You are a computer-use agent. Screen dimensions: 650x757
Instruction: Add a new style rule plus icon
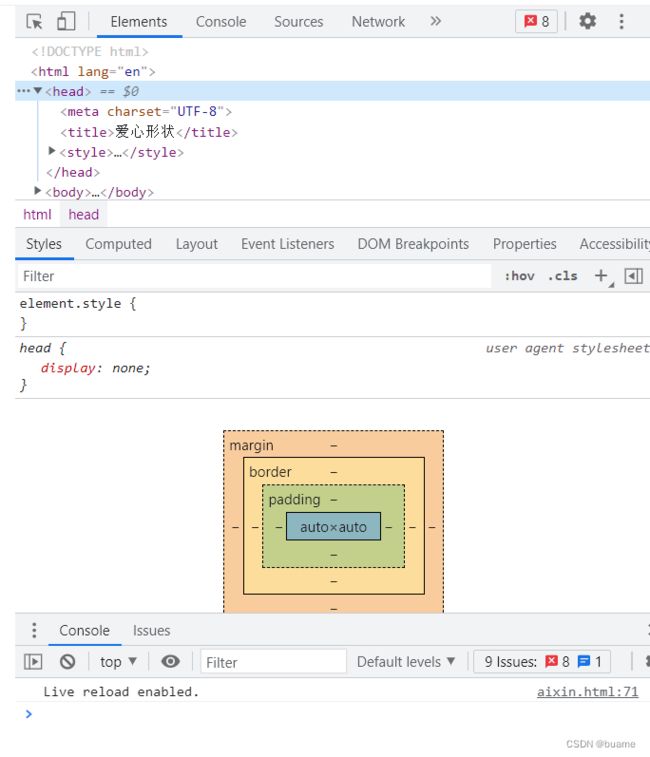tap(601, 276)
